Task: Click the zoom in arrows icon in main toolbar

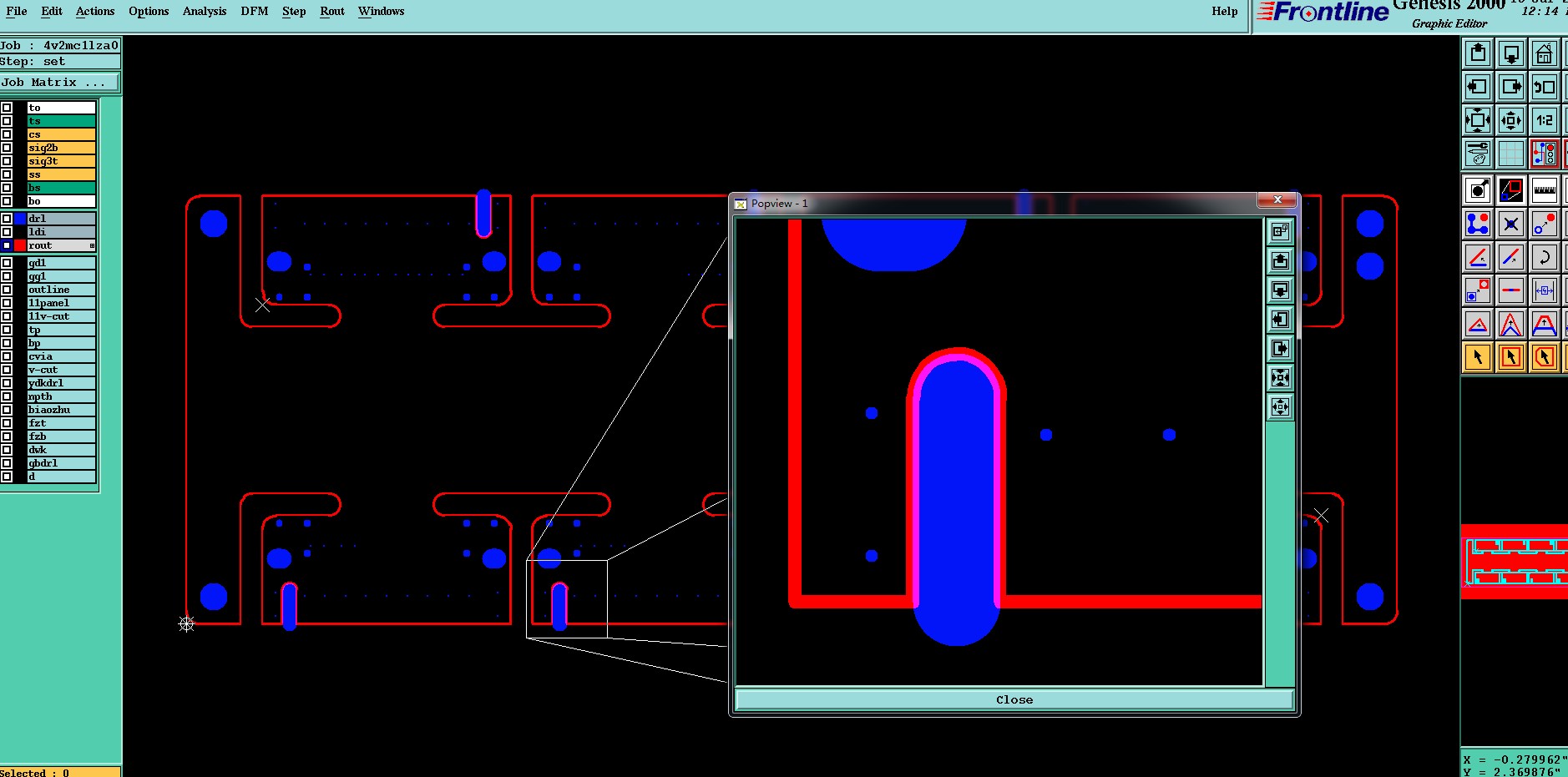Action: [x=1478, y=120]
